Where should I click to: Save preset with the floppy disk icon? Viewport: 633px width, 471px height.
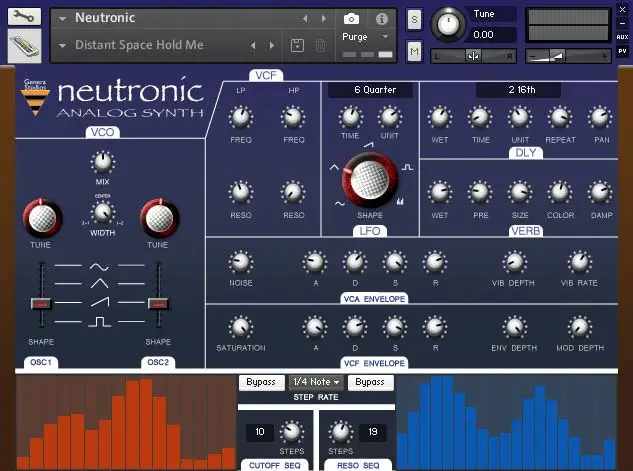[x=298, y=45]
